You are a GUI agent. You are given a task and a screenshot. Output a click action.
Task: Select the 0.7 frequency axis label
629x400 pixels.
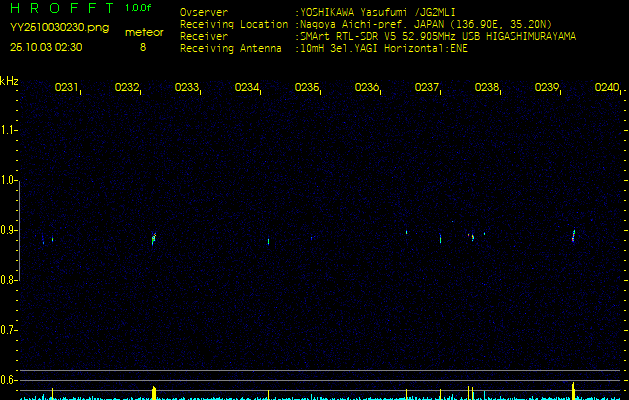[9, 330]
